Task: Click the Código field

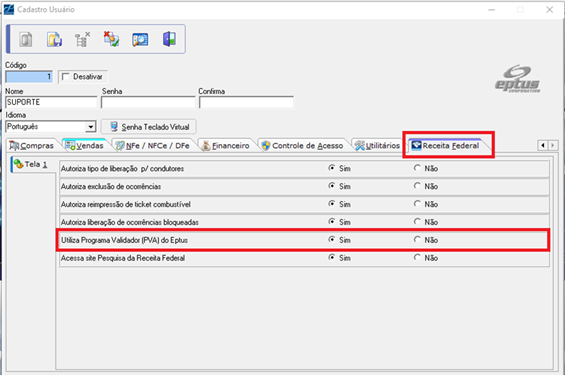Action: click(29, 77)
